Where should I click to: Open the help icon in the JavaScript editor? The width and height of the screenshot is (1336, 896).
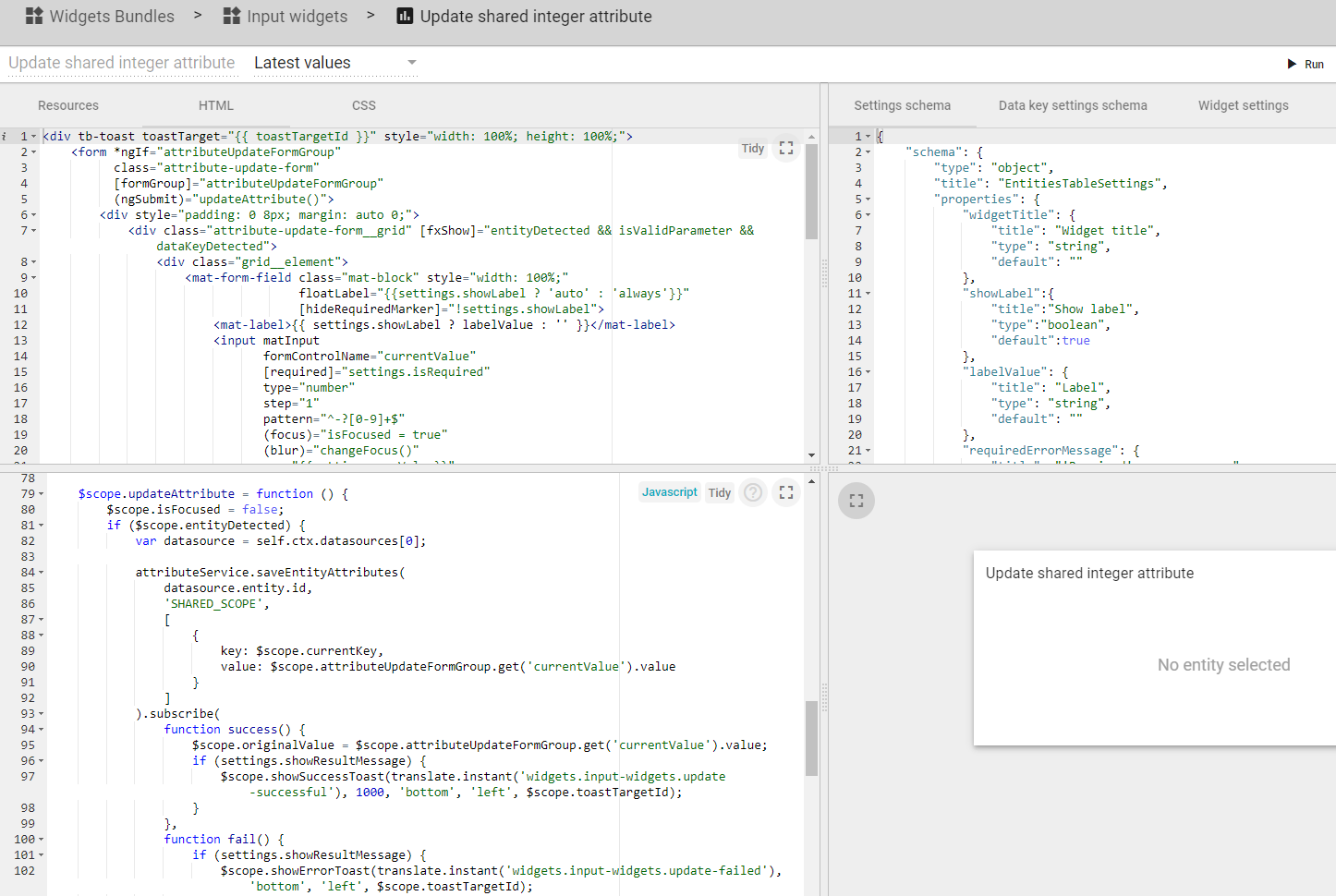click(x=752, y=491)
